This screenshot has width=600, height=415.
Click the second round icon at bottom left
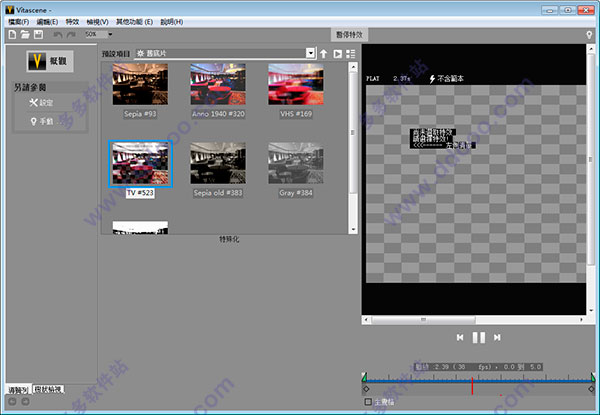click(25, 402)
